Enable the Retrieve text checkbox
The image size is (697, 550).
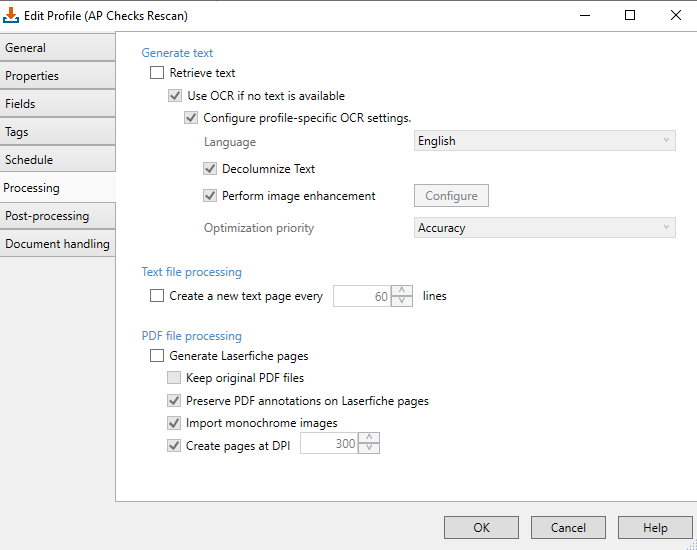[157, 72]
